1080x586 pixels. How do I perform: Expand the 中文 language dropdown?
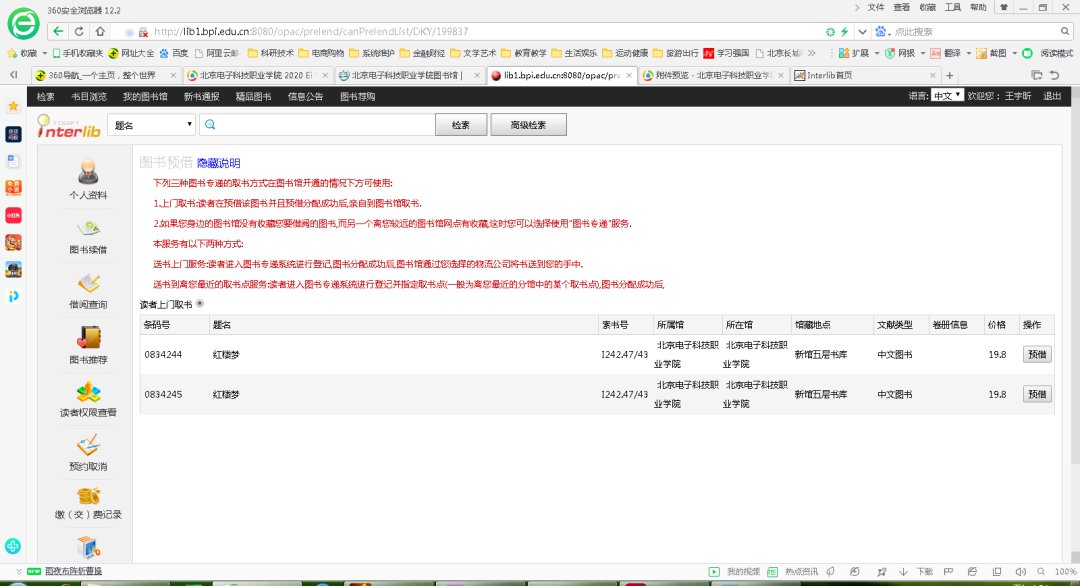point(947,96)
